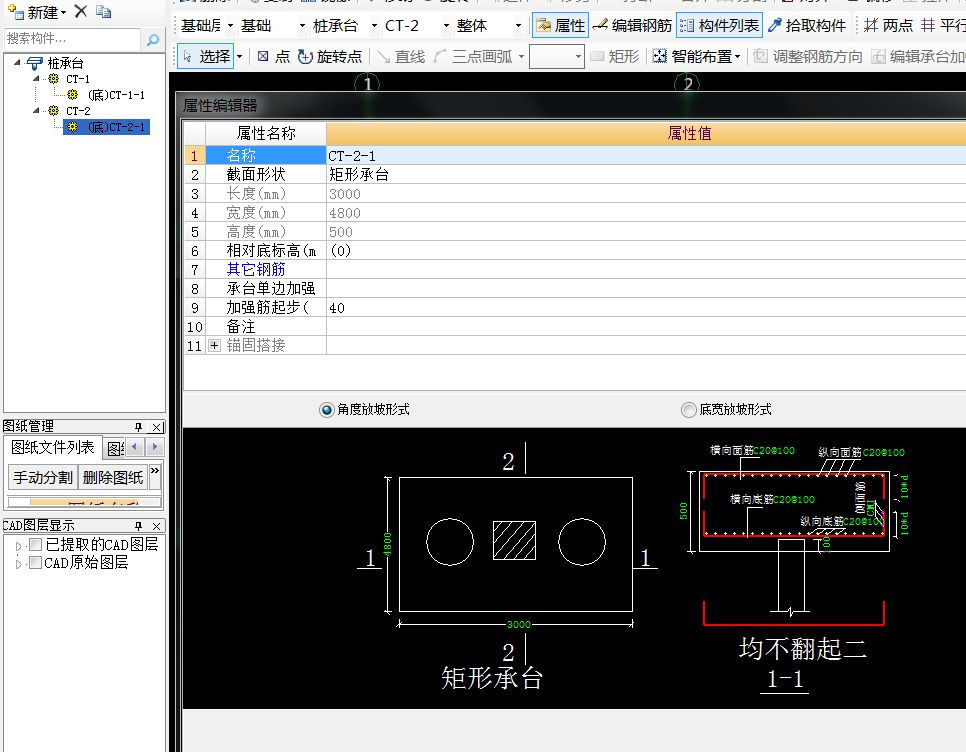This screenshot has height=752, width=966.
Task: Click 横向面筋 C20@100 rebar label
Action: point(752,451)
